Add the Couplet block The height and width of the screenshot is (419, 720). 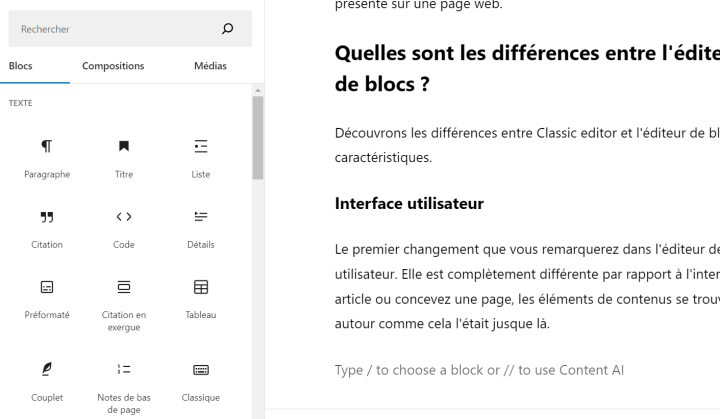click(x=47, y=382)
